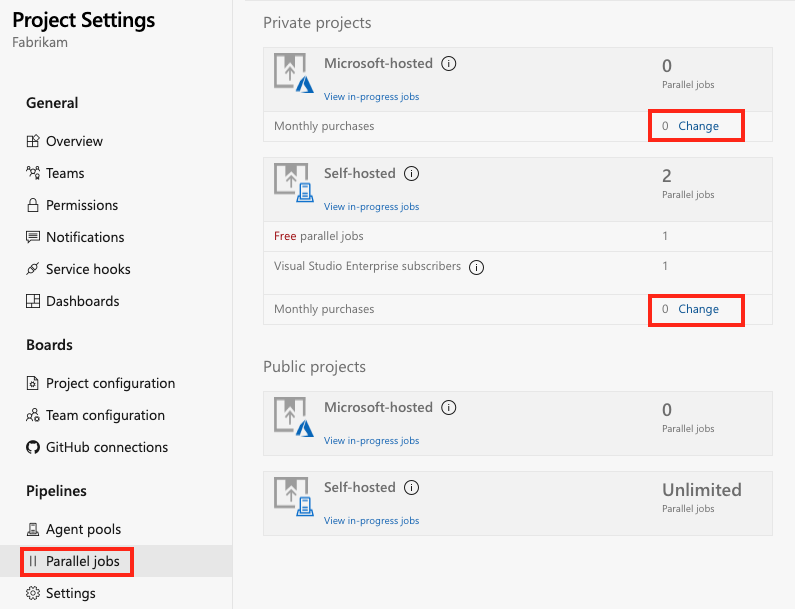Click info icon beside private Microsoft-hosted
This screenshot has height=609, width=795.
(x=449, y=63)
